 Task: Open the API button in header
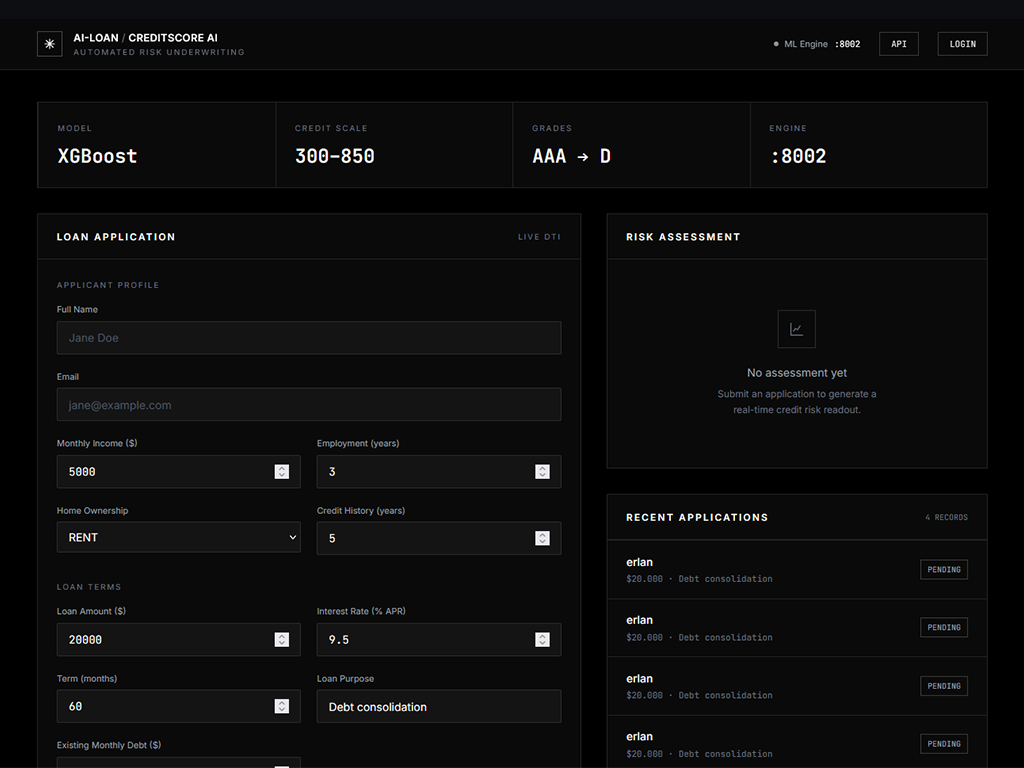(899, 44)
